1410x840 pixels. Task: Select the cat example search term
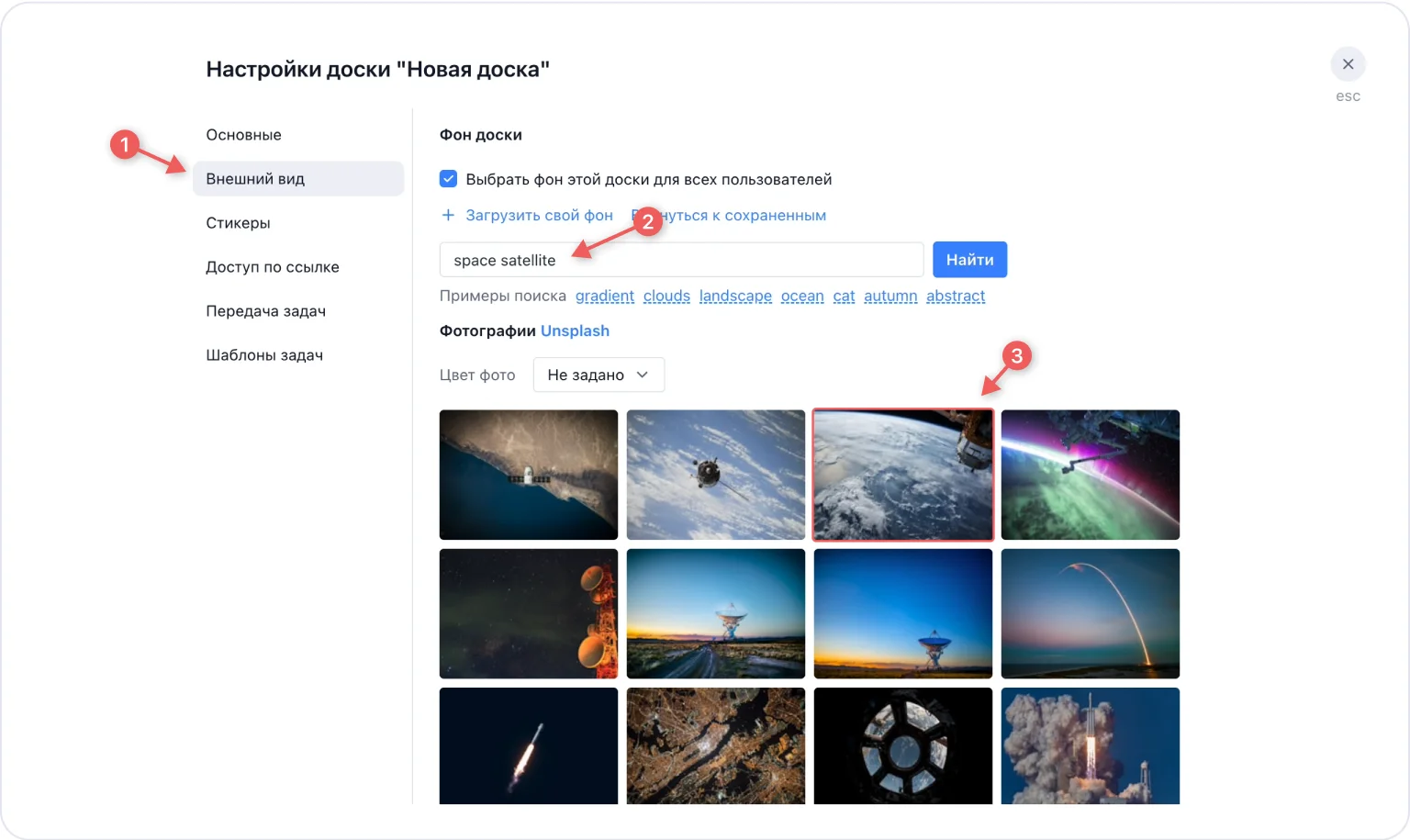point(843,296)
